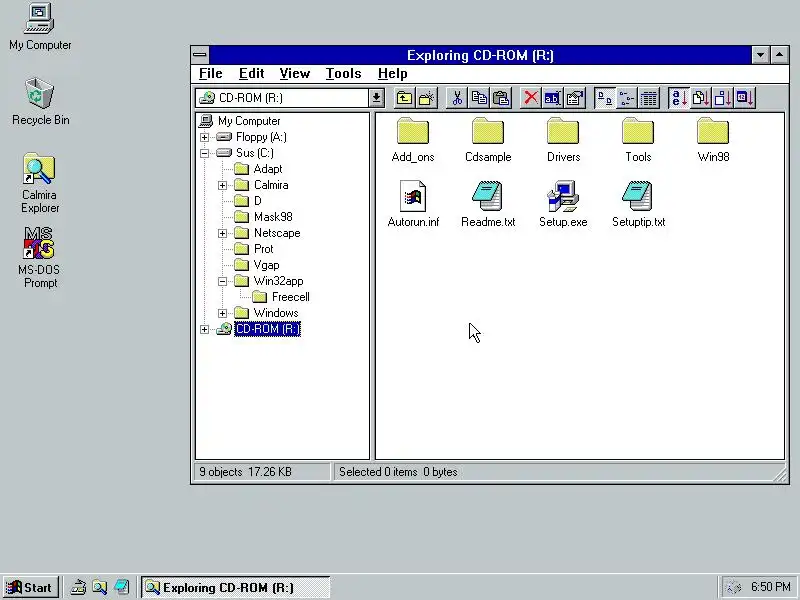Expand the Floppy (A:) tree node
Screen dimensions: 800x600
[204, 137]
